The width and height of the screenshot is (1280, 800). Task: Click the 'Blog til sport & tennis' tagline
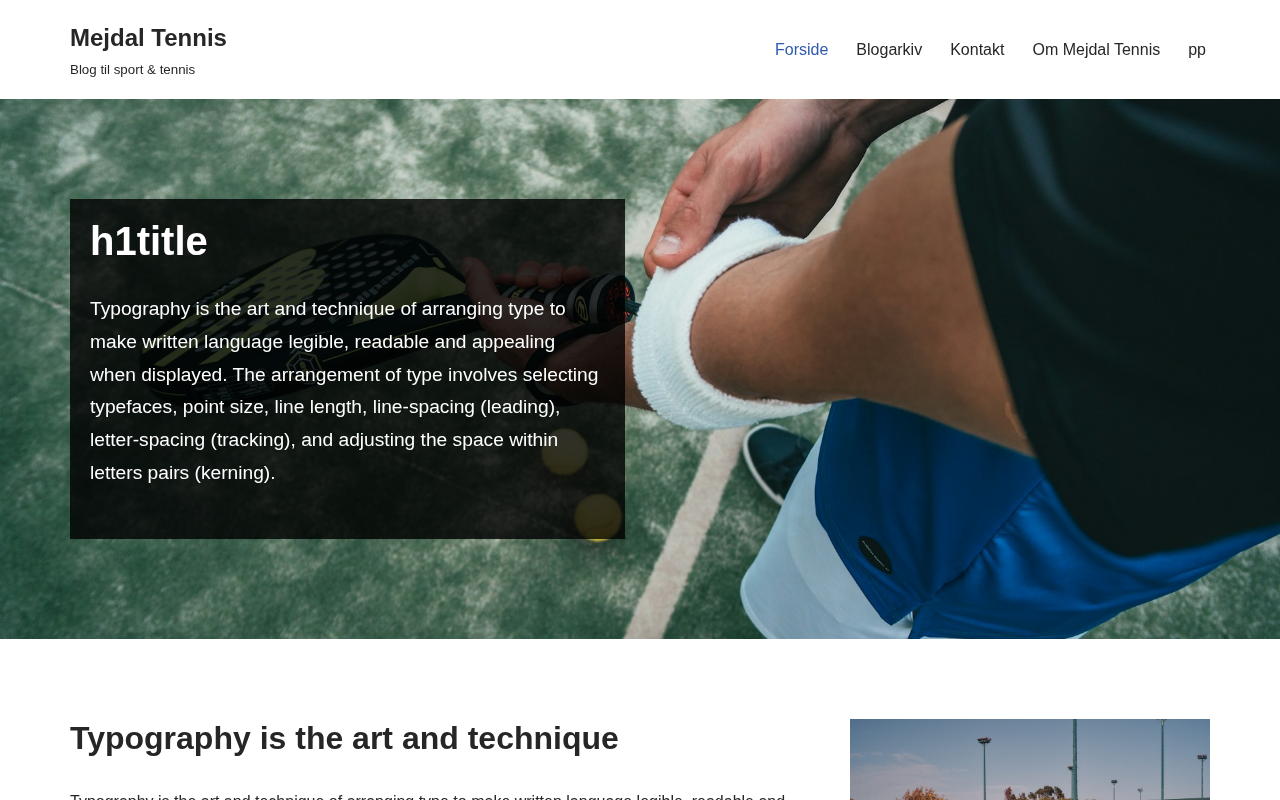tap(132, 70)
